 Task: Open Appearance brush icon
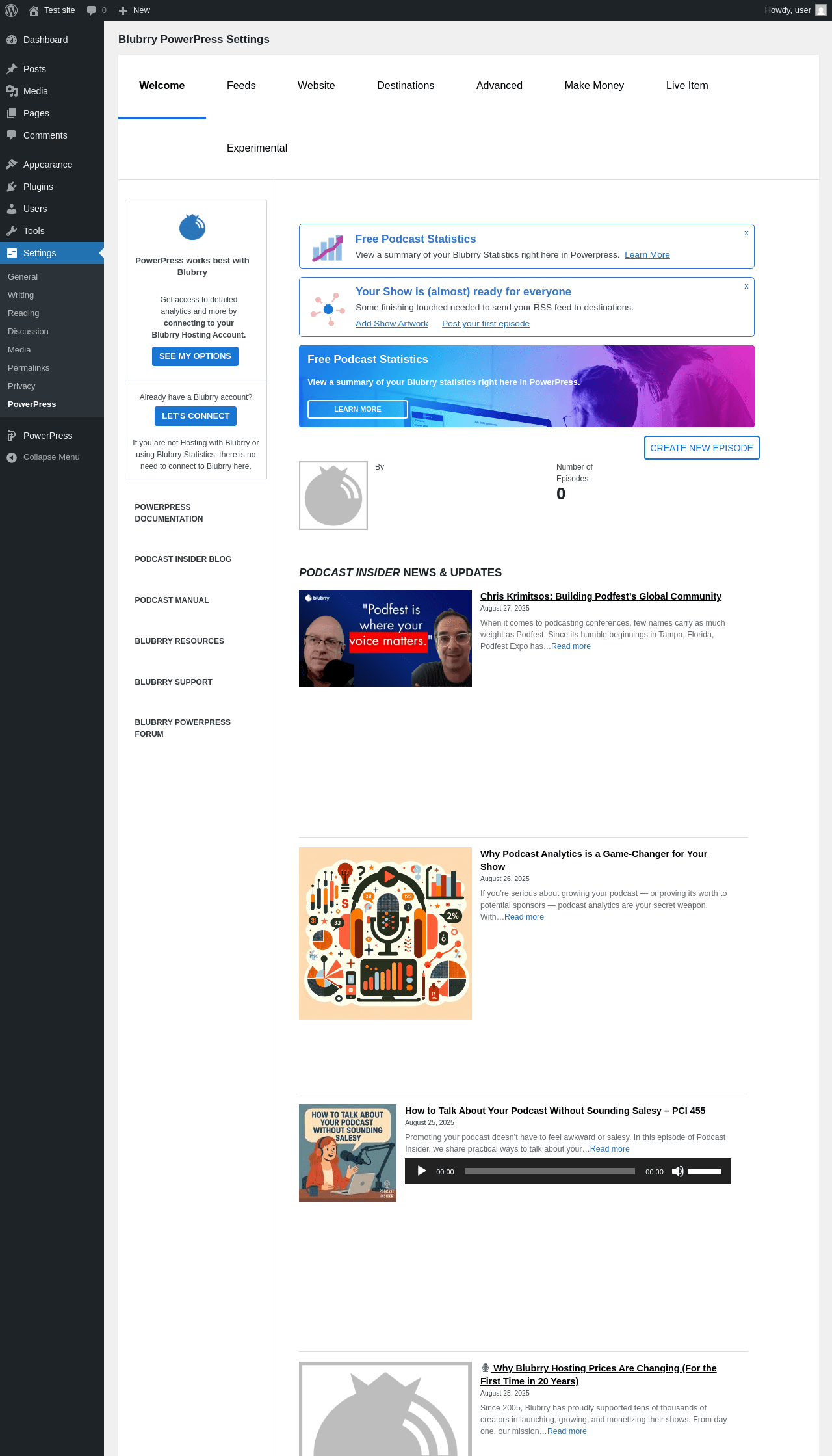point(12,165)
